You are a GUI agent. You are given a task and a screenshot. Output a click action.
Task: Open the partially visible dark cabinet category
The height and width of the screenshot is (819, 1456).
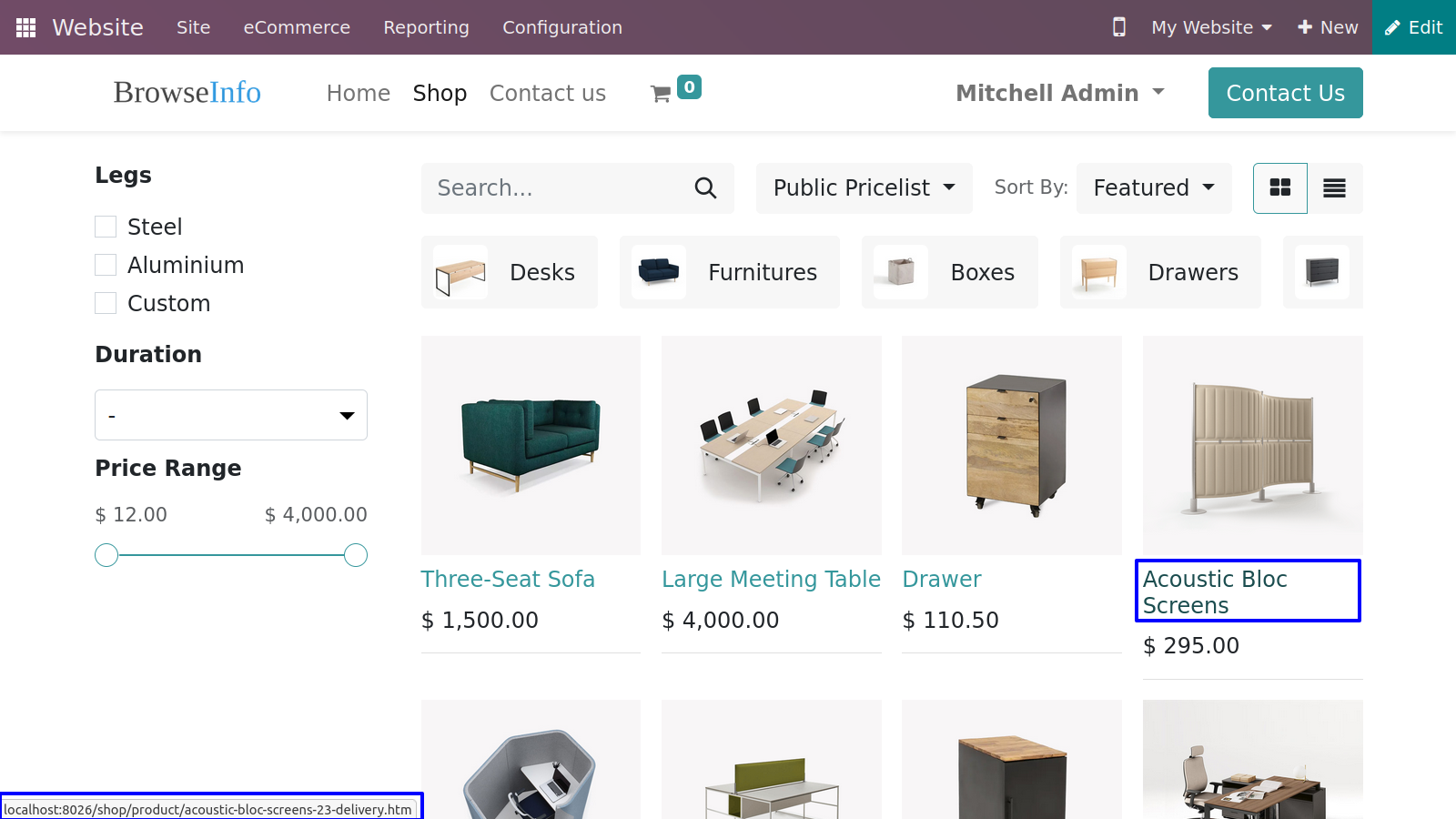click(1323, 272)
